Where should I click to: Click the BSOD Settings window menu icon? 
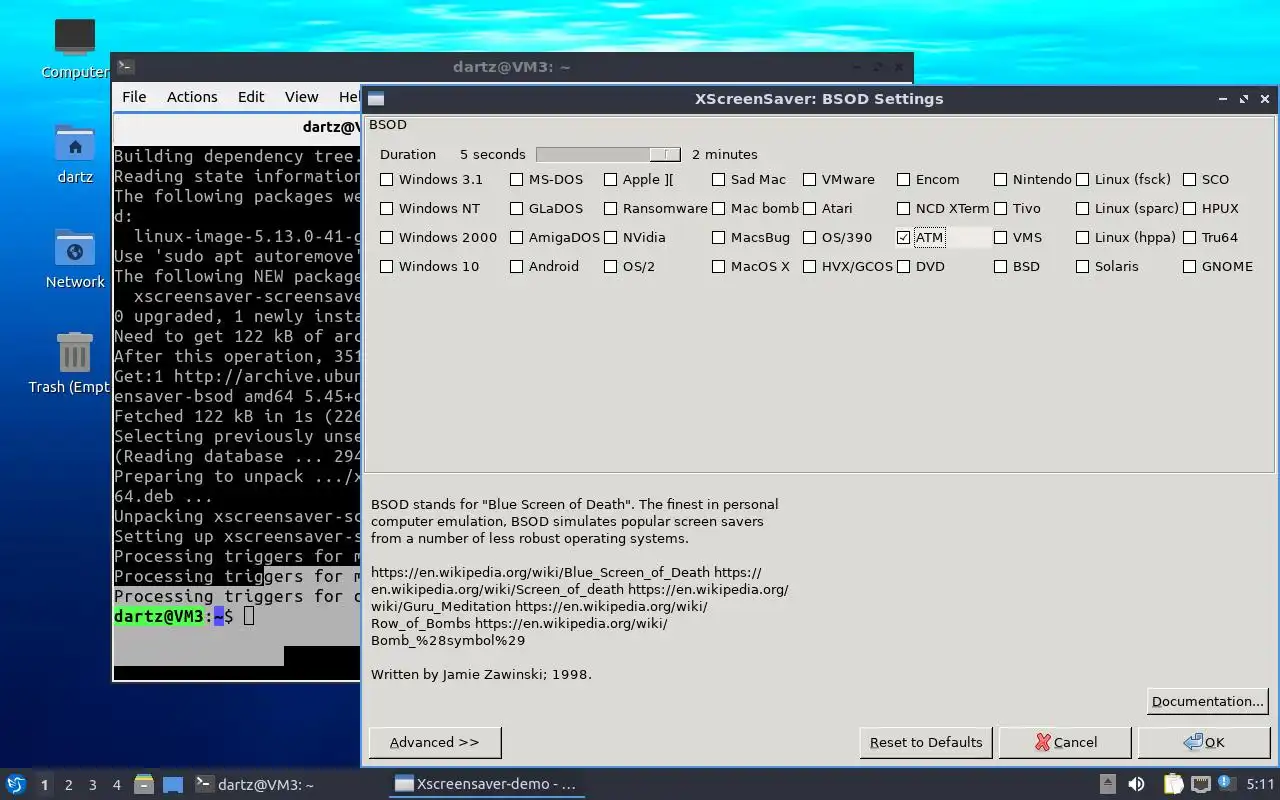376,99
